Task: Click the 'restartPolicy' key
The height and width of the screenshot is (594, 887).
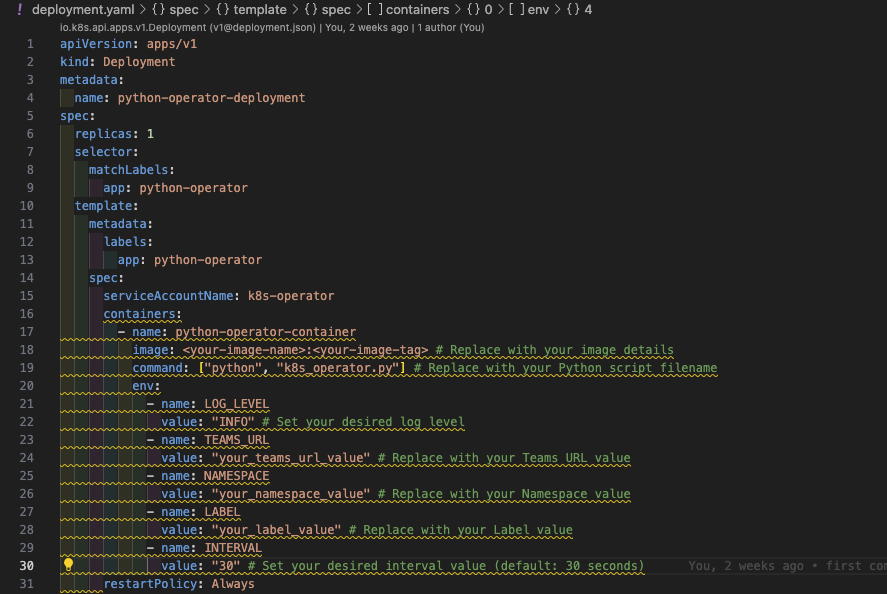Action: coord(150,583)
